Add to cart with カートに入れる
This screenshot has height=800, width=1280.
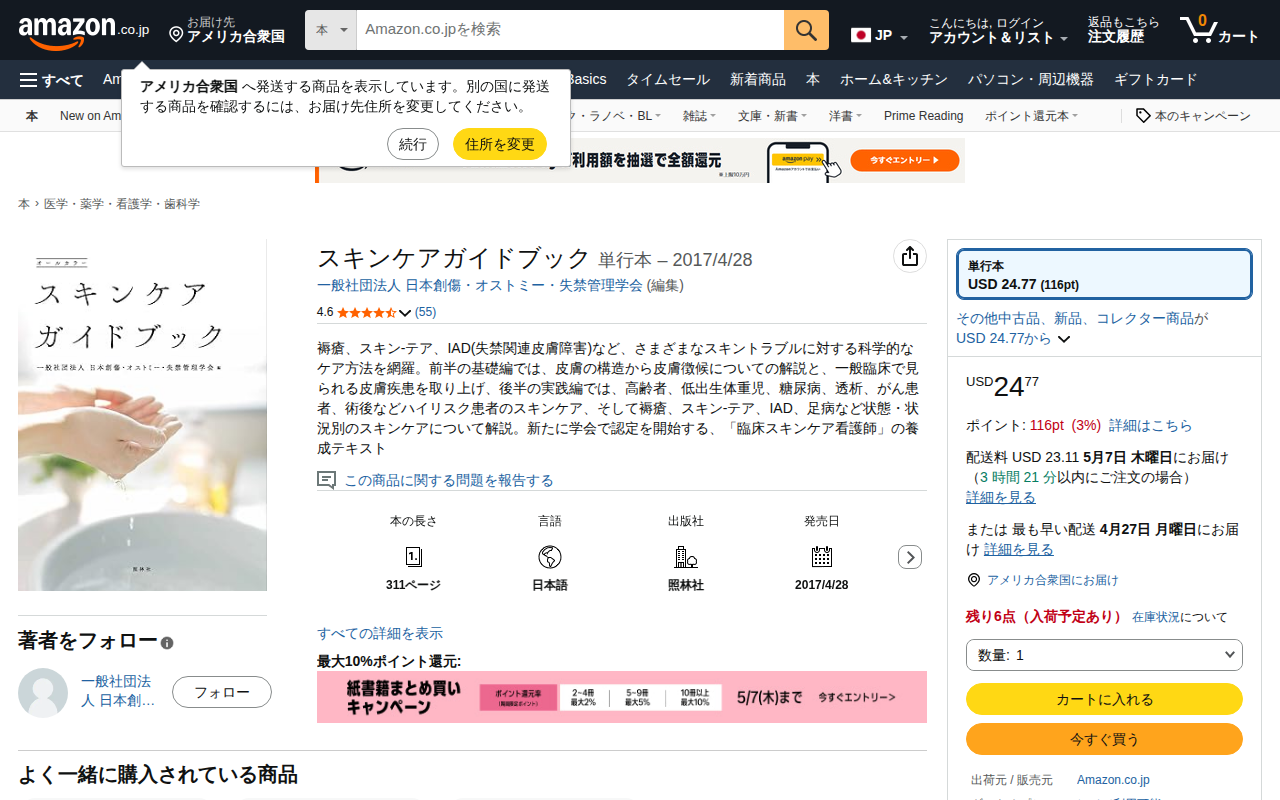pos(1104,699)
